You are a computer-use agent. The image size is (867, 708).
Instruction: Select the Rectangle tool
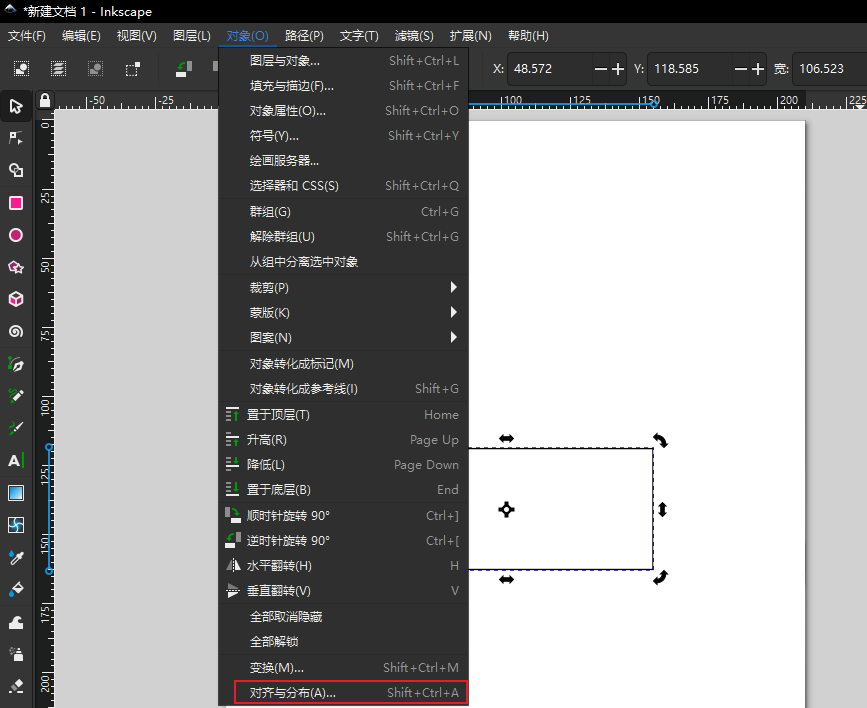[16, 203]
